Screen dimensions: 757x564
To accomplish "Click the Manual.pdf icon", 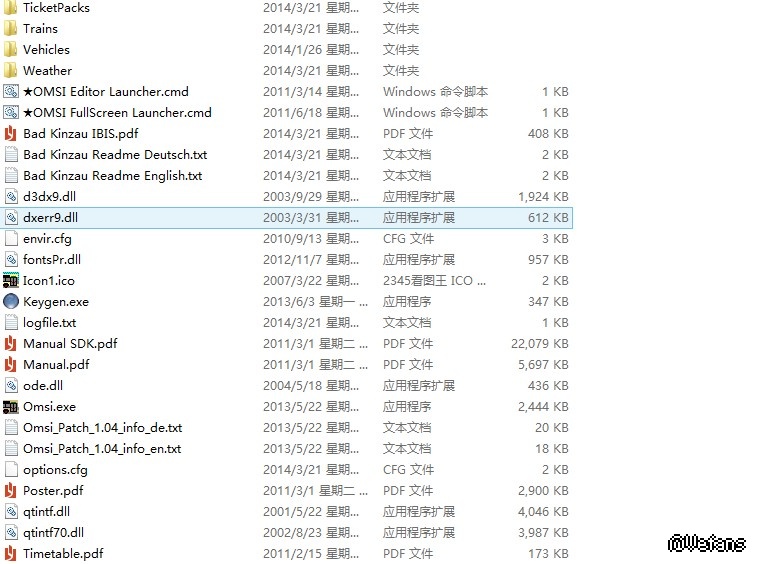I will pos(11,365).
